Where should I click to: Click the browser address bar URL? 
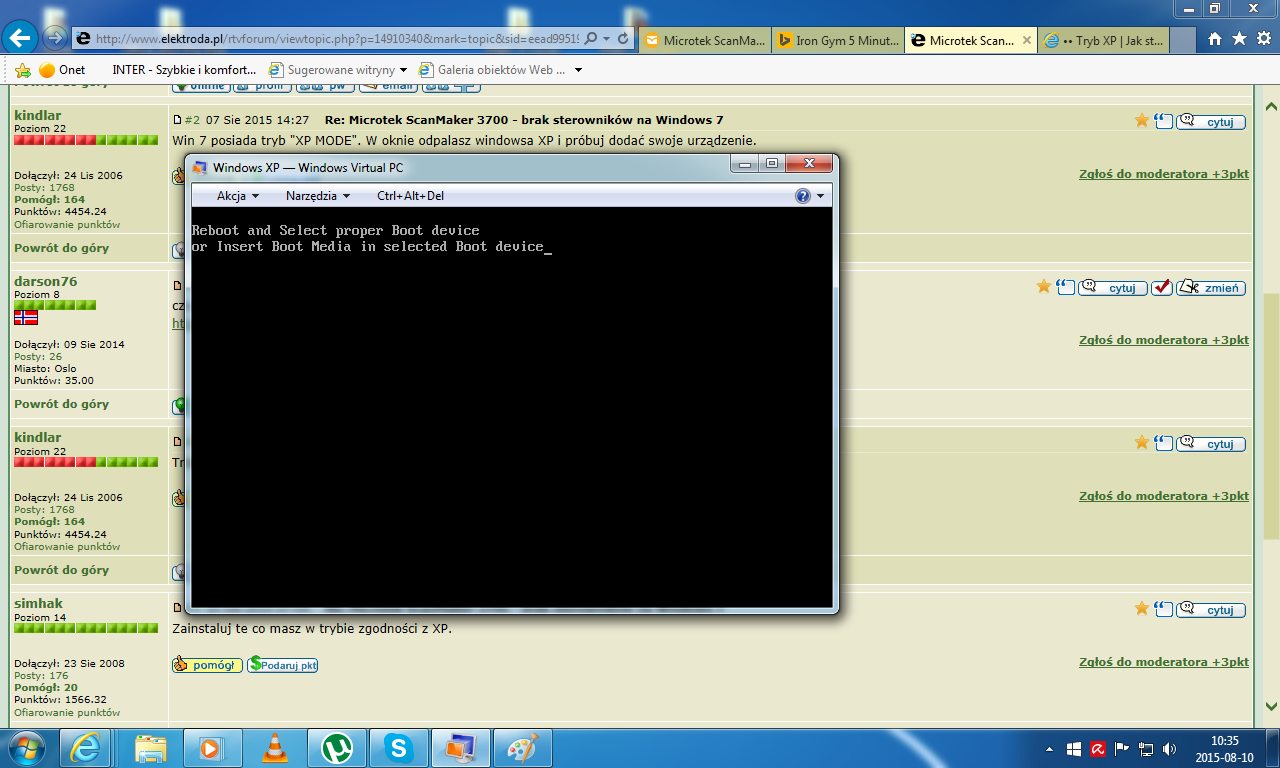(337, 39)
